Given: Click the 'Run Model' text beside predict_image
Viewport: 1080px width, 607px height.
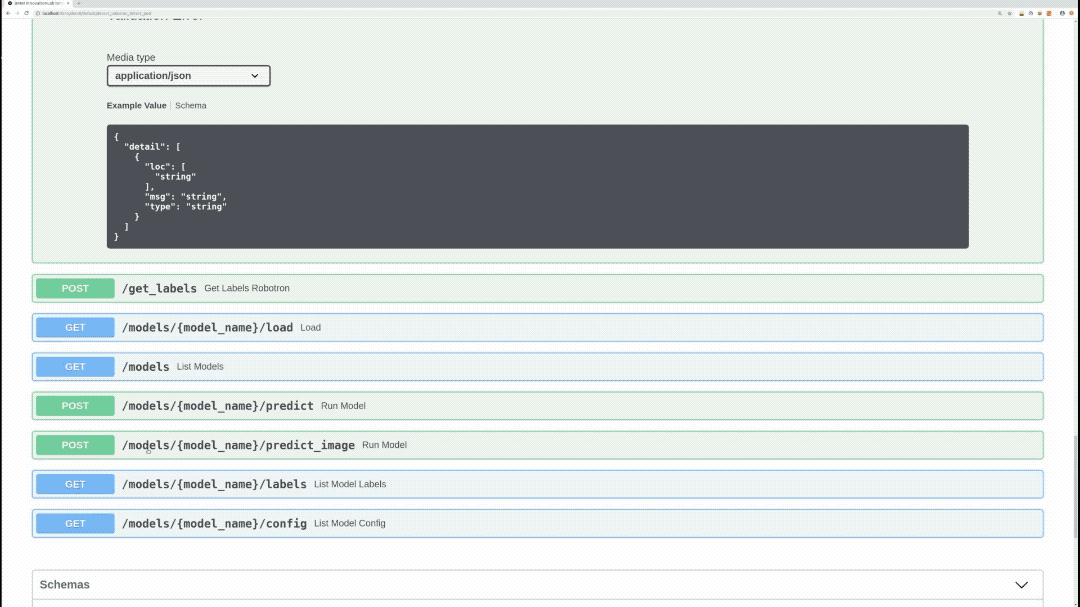Looking at the screenshot, I should click(x=384, y=445).
